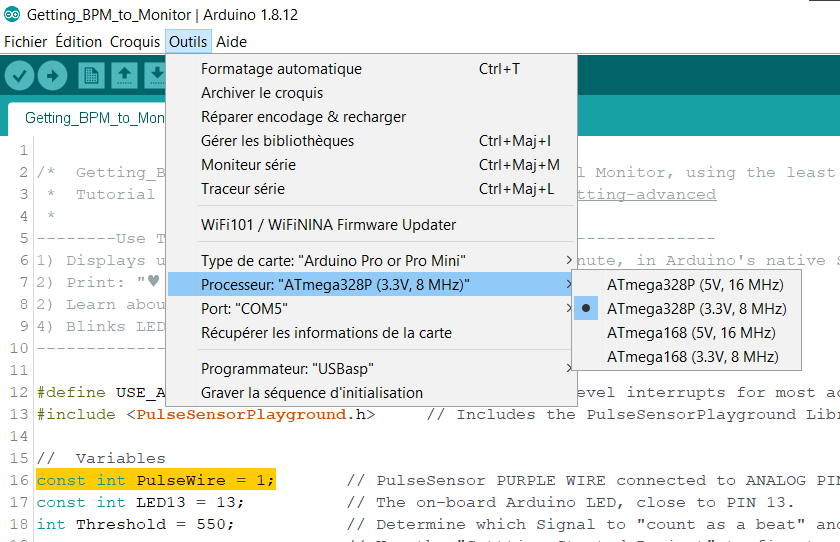Click the #define USE_A line
This screenshot has width=840, height=542.
pos(101,393)
